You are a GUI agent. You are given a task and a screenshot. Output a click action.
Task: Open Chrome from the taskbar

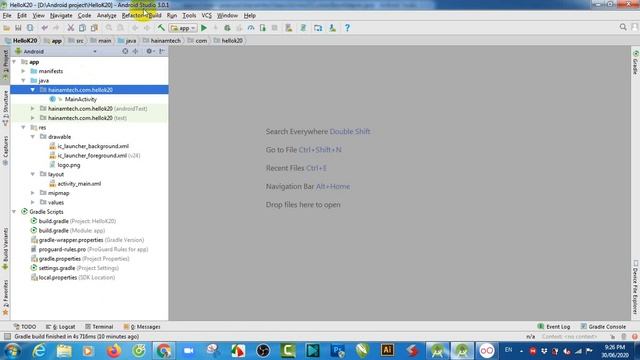(164, 351)
